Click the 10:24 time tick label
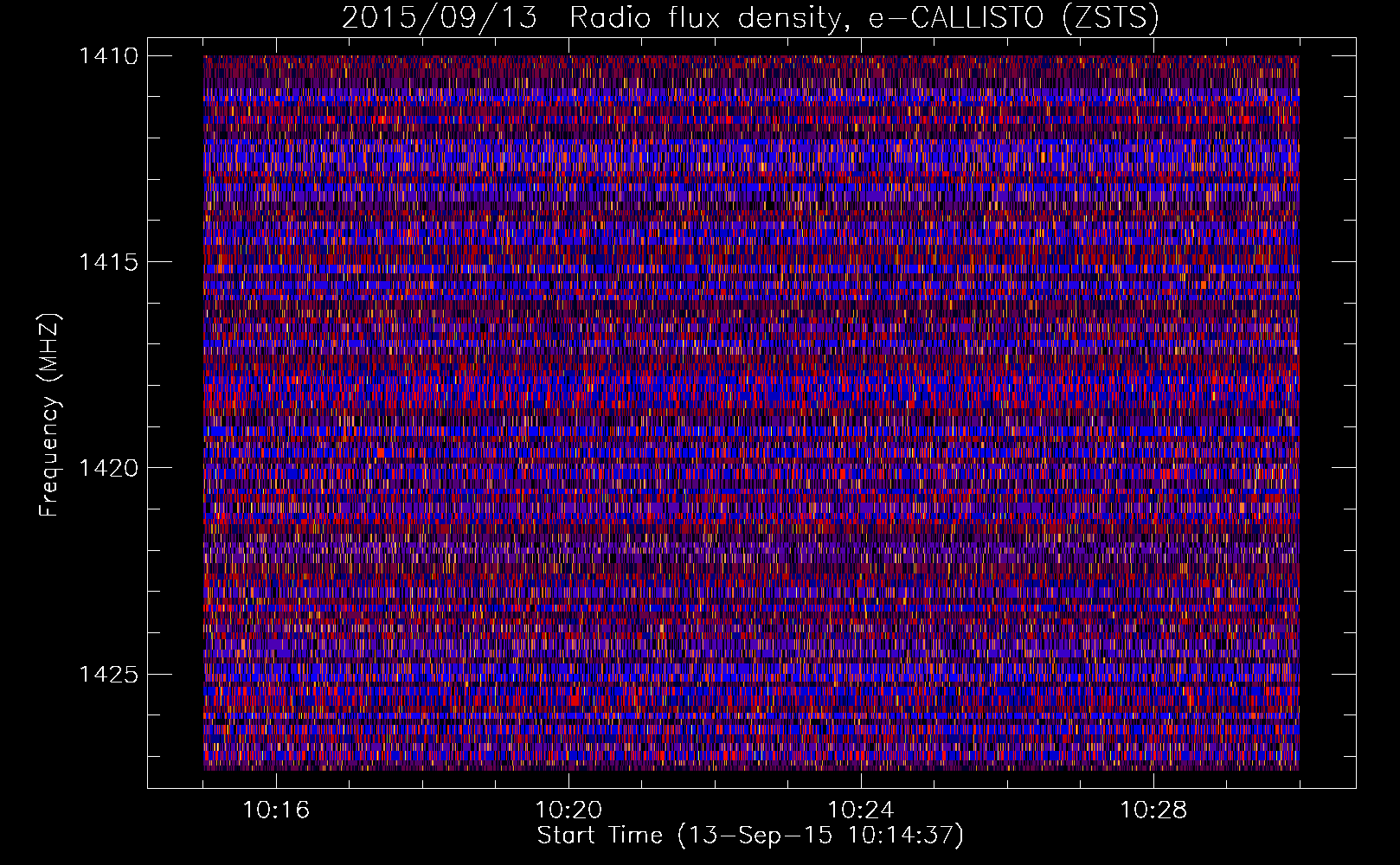 click(861, 811)
